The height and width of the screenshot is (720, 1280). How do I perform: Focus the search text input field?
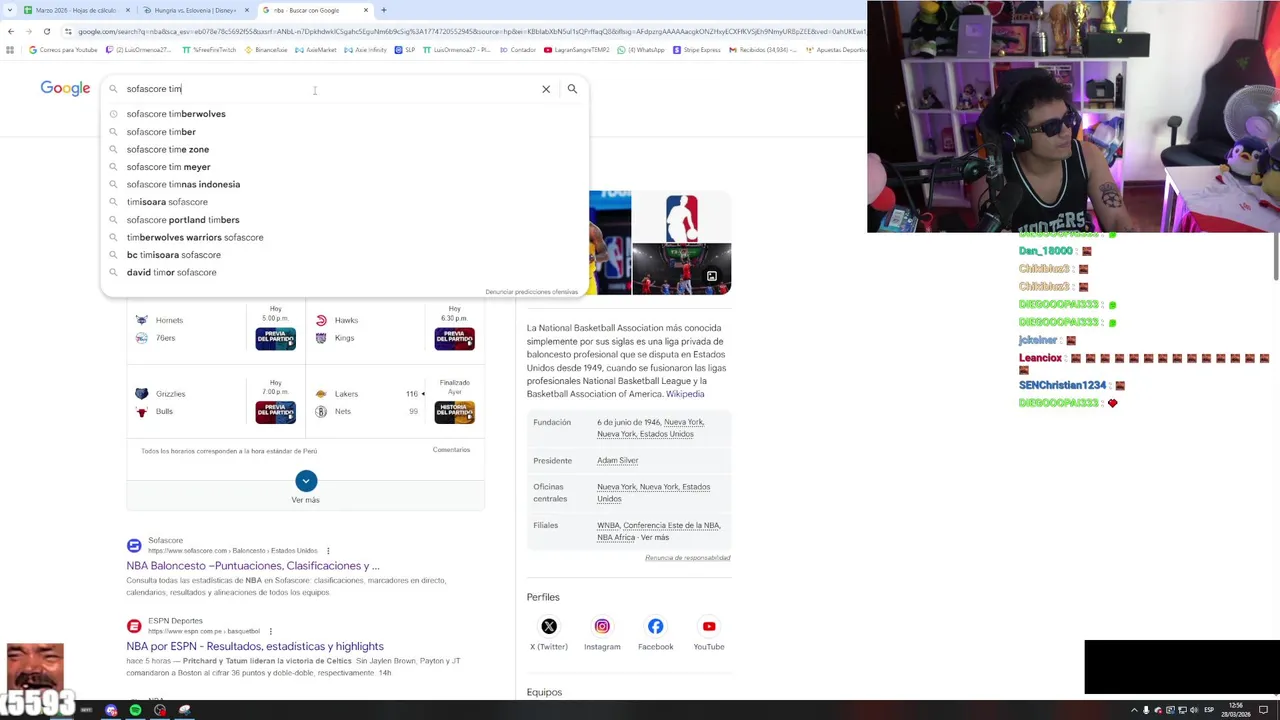click(x=330, y=89)
